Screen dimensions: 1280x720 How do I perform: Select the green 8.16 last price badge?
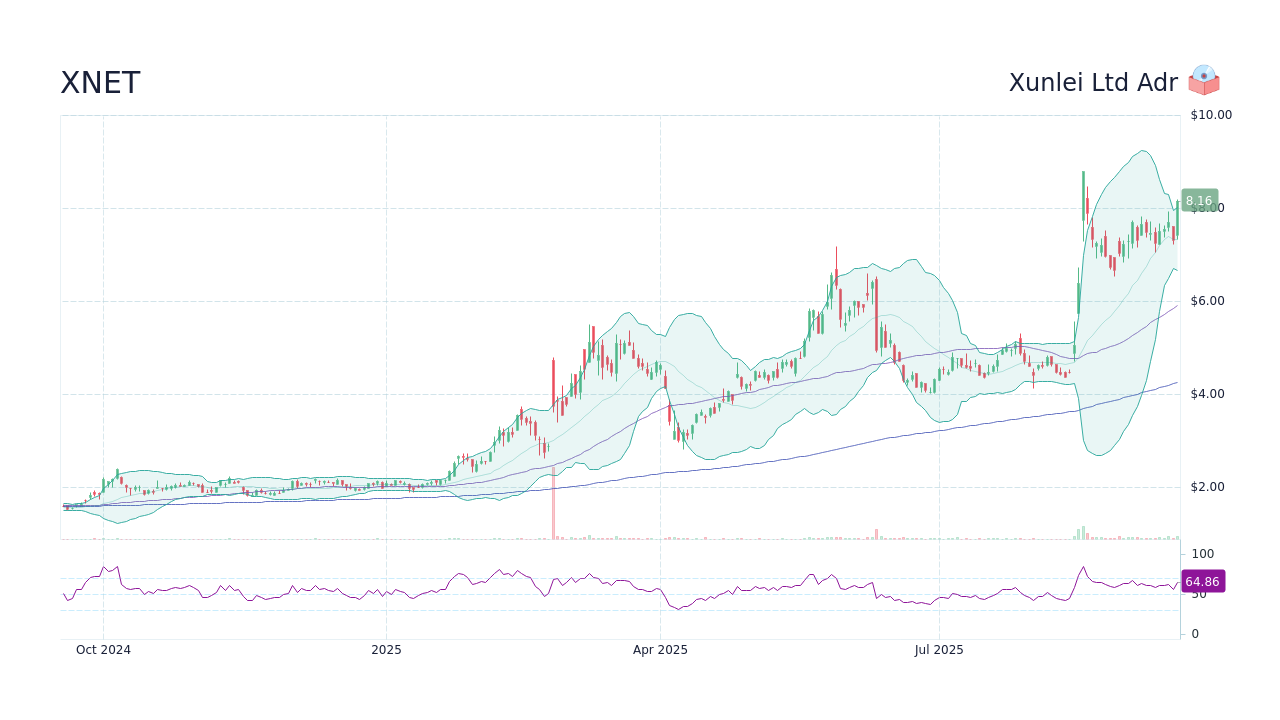1198,201
